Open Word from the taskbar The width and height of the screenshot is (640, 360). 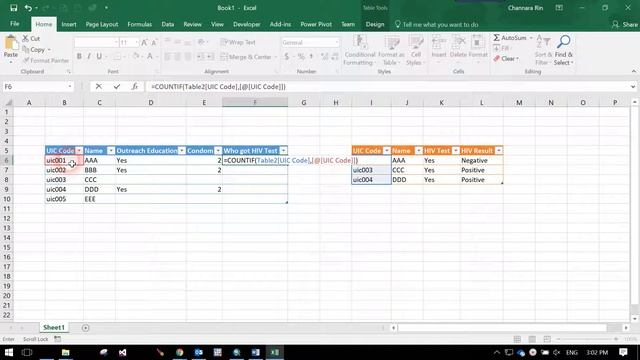tap(256, 352)
